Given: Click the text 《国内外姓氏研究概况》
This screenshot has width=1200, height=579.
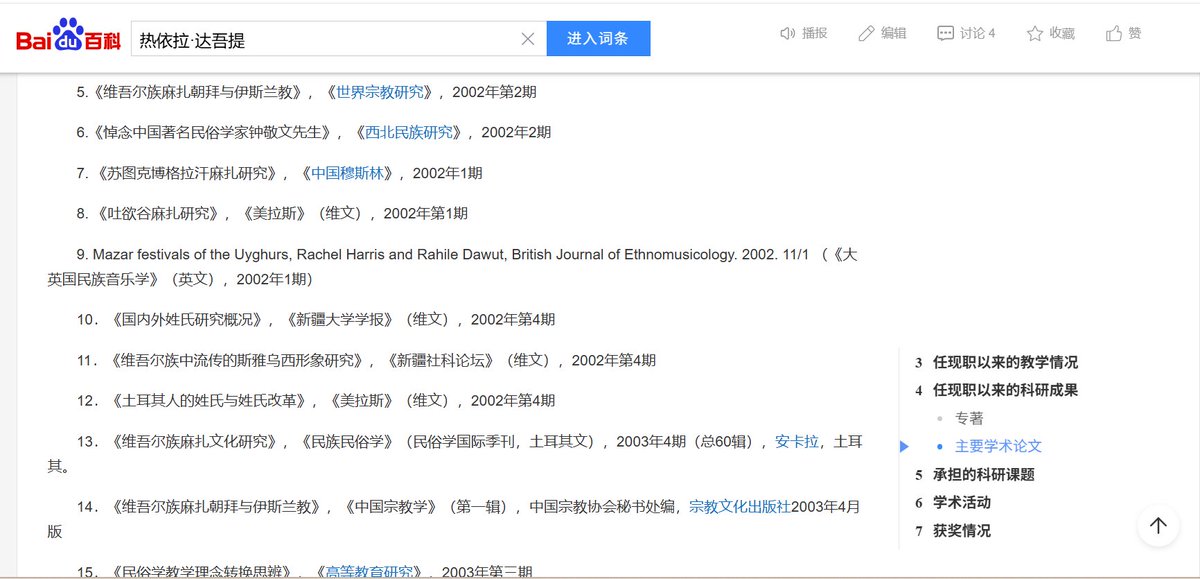Looking at the screenshot, I should pyautogui.click(x=189, y=320).
